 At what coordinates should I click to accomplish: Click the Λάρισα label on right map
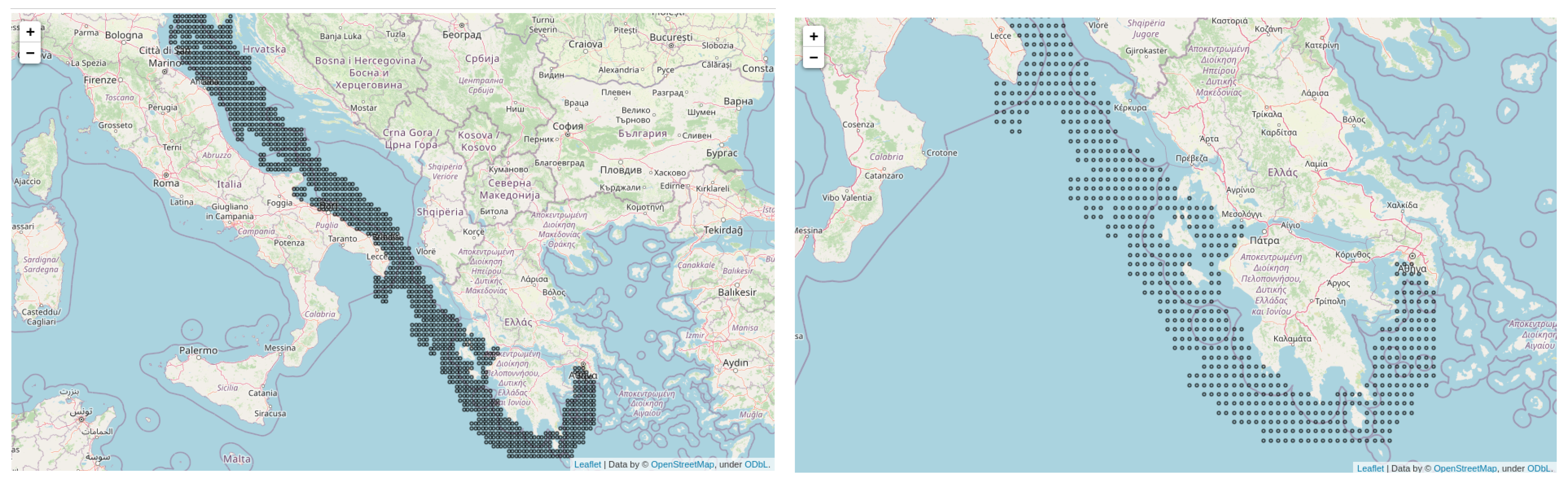[x=1315, y=93]
